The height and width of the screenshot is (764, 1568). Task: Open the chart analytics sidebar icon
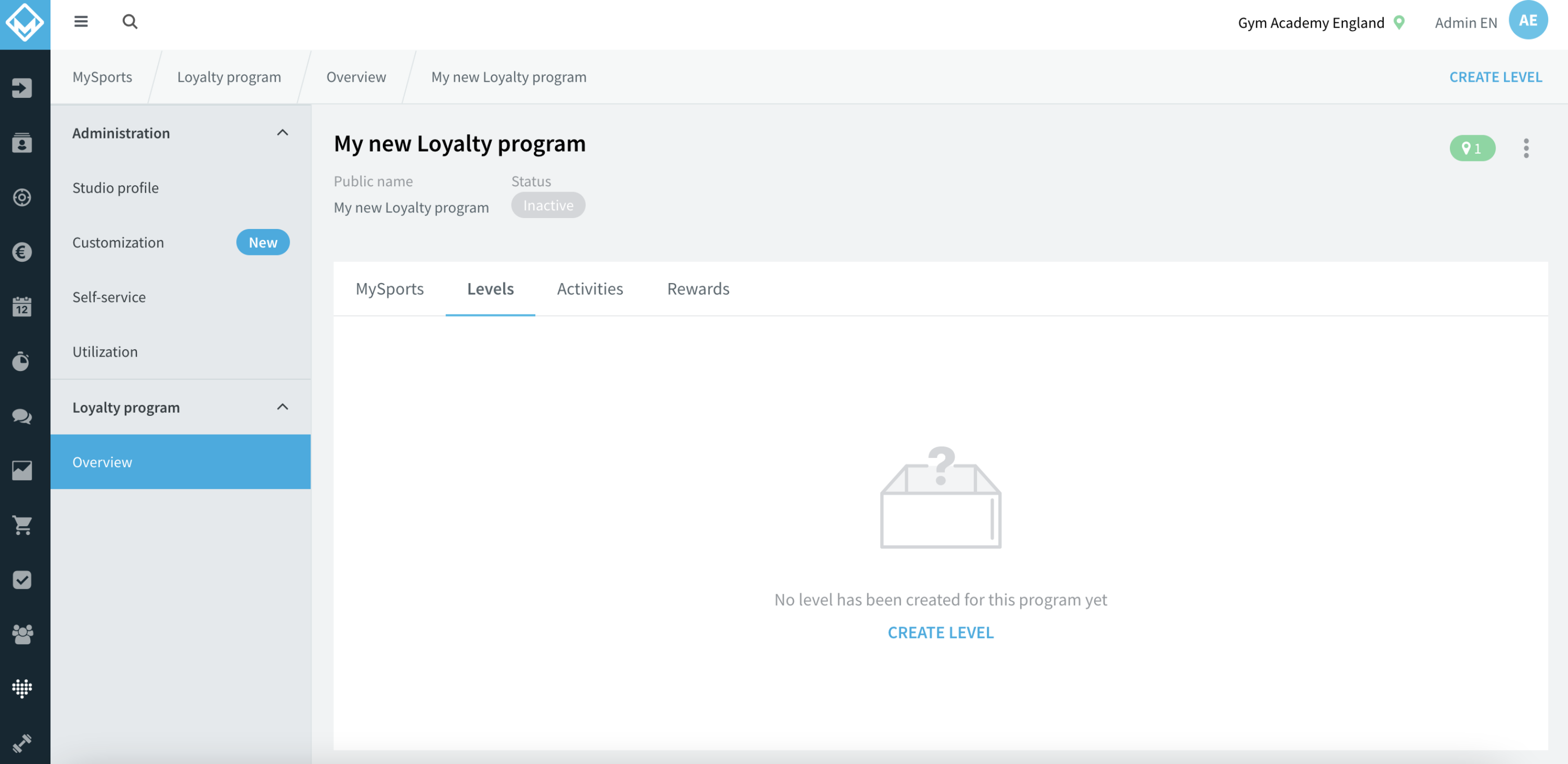[22, 470]
